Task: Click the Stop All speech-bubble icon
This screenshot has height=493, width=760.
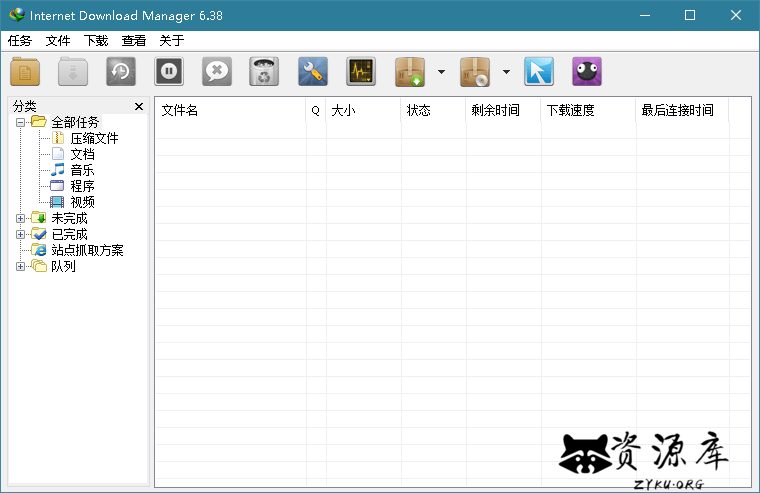Action: (217, 72)
